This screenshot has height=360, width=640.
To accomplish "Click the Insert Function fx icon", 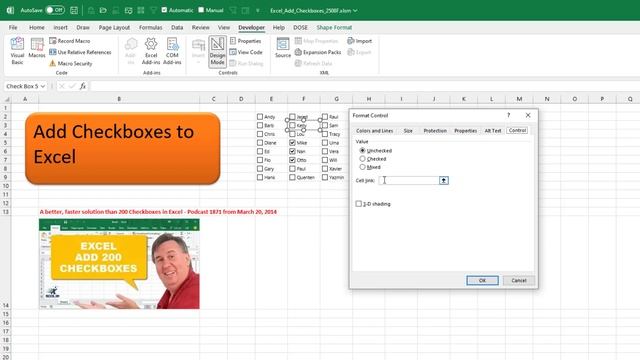I will [x=83, y=86].
